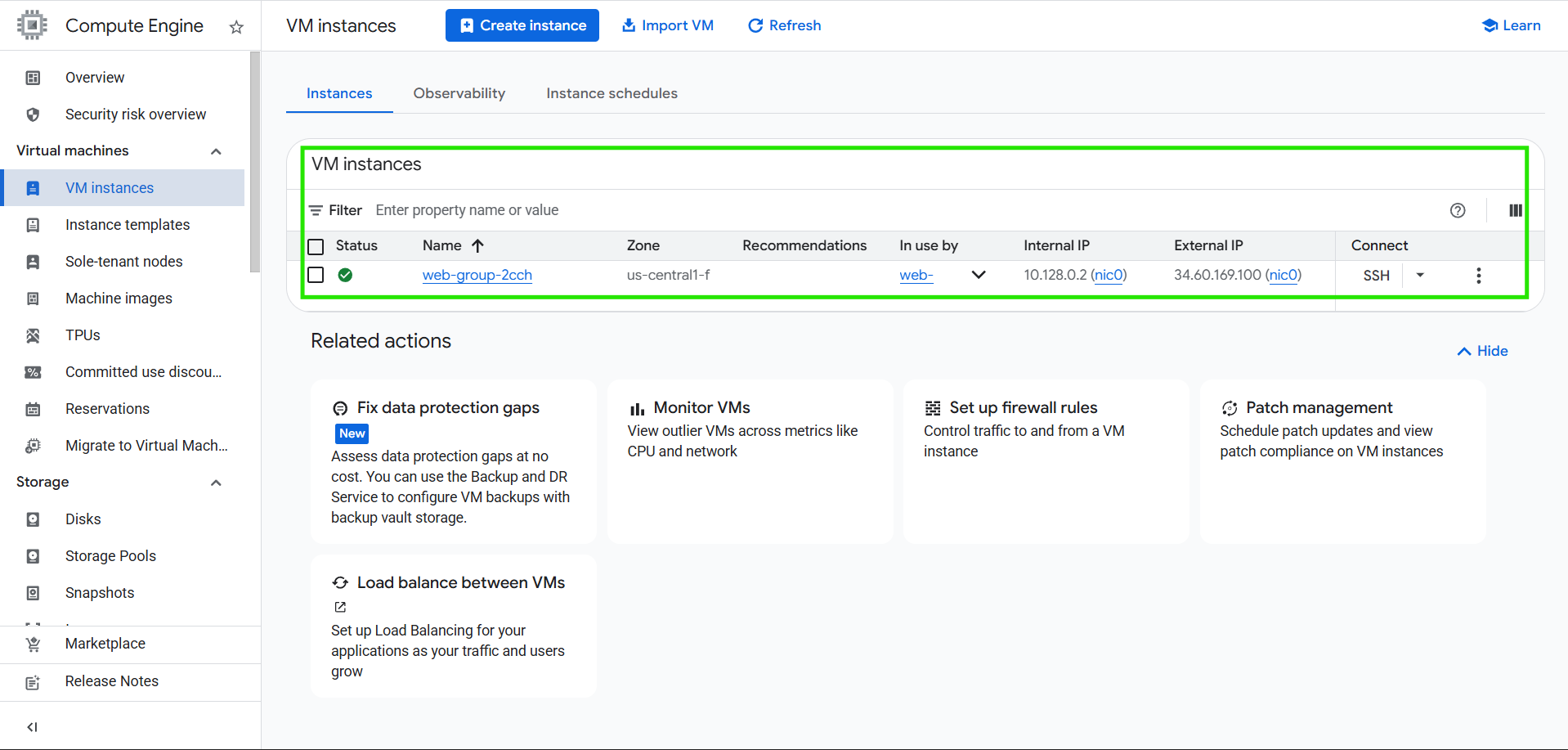This screenshot has height=750, width=1568.
Task: Expand the SSH connection options dropdown
Action: click(x=1420, y=276)
